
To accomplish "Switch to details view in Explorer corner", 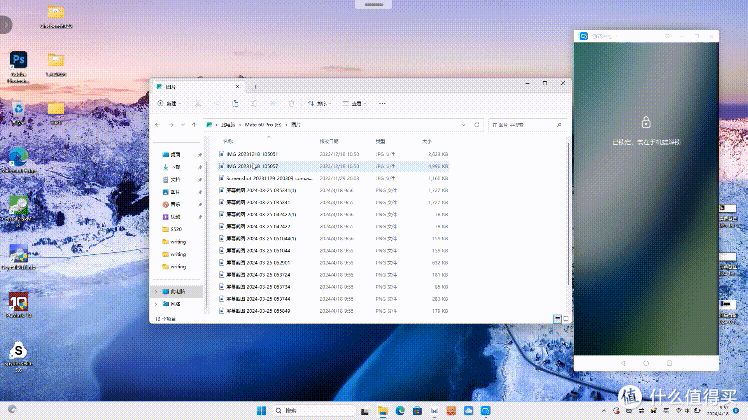I will [x=557, y=317].
